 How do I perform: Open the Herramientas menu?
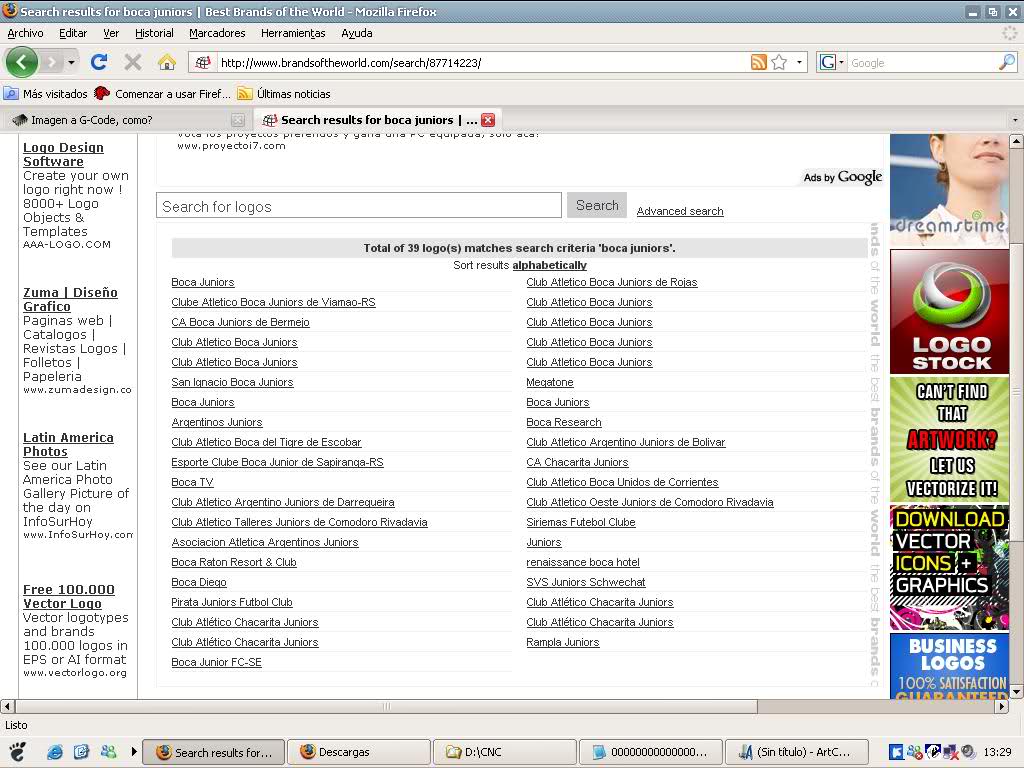[293, 33]
